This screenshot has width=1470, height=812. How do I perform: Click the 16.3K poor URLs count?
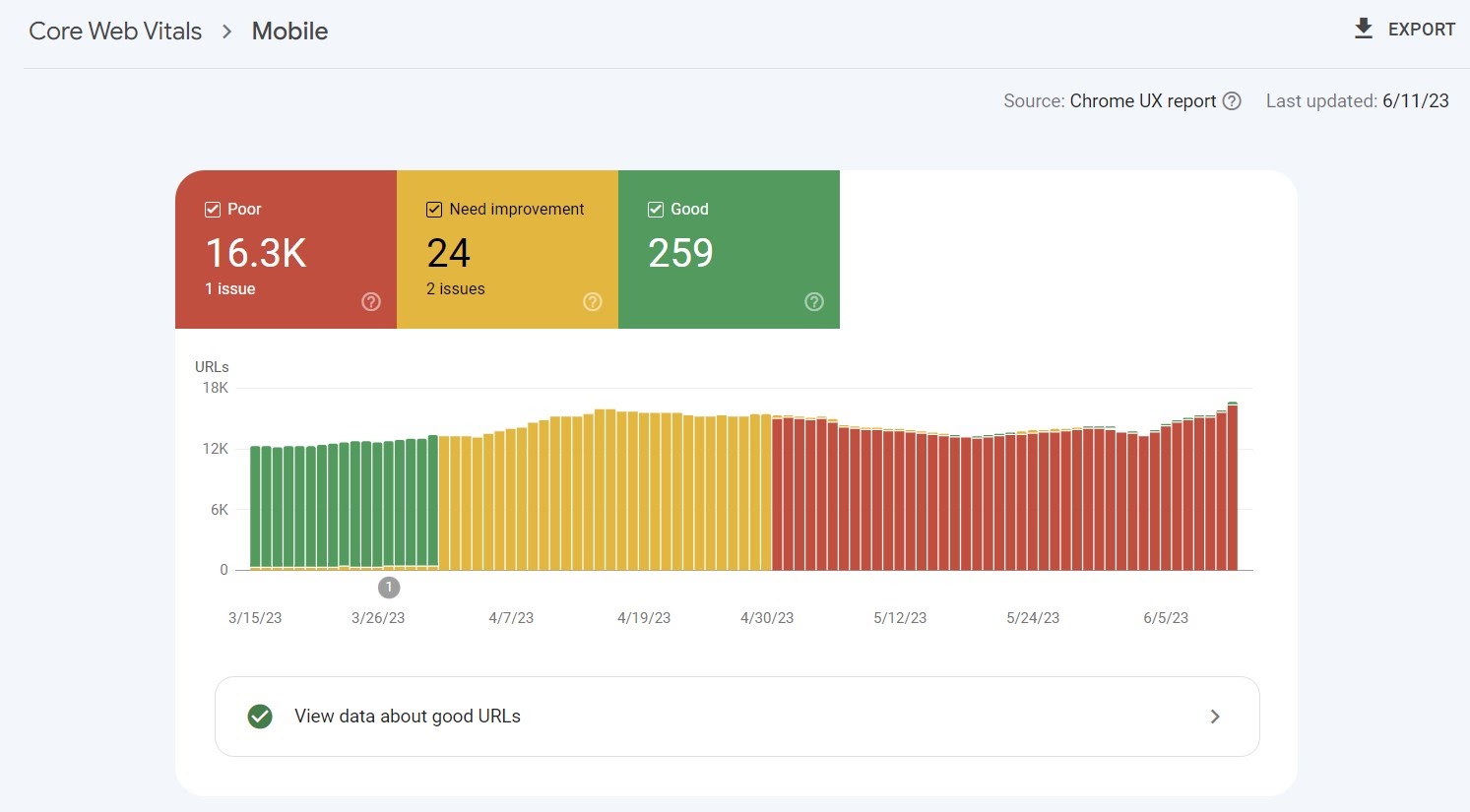pyautogui.click(x=256, y=253)
